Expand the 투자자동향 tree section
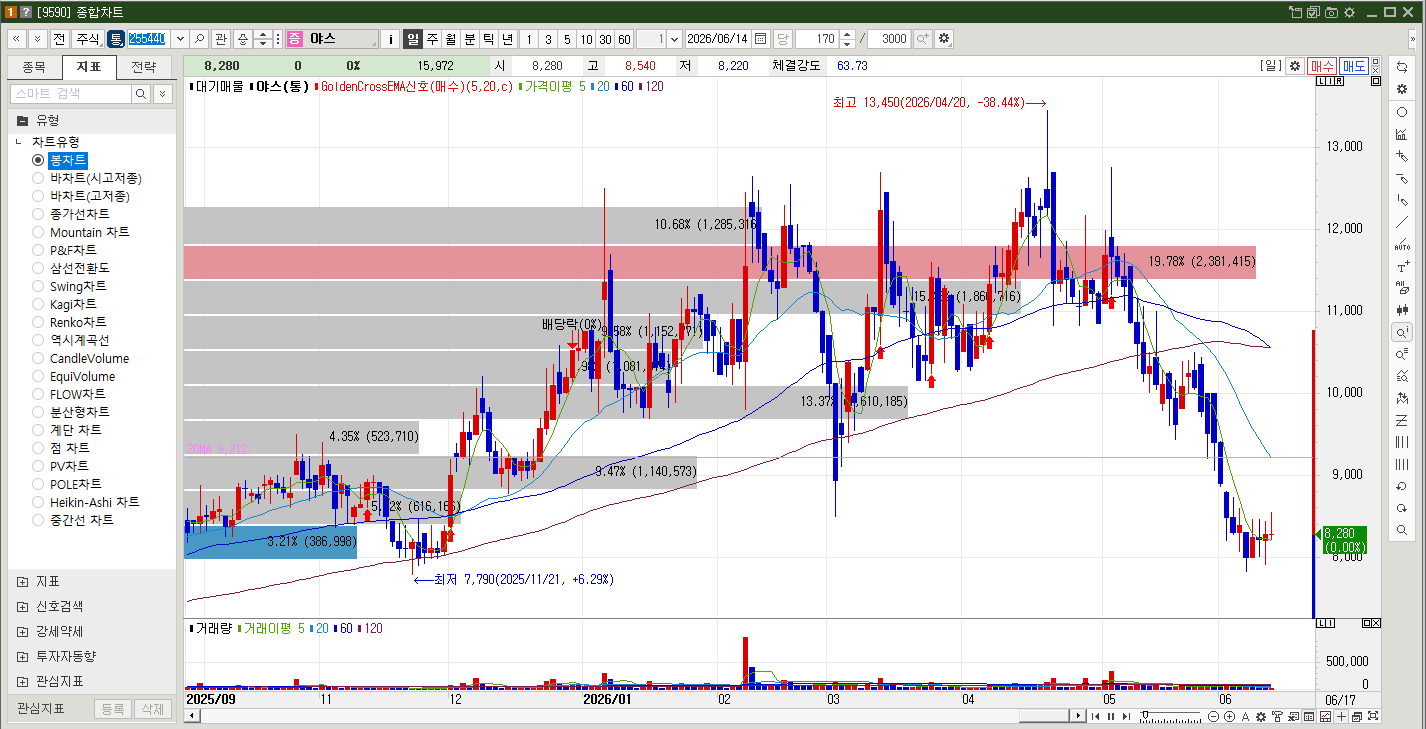The height and width of the screenshot is (729, 1426). [x=22, y=656]
